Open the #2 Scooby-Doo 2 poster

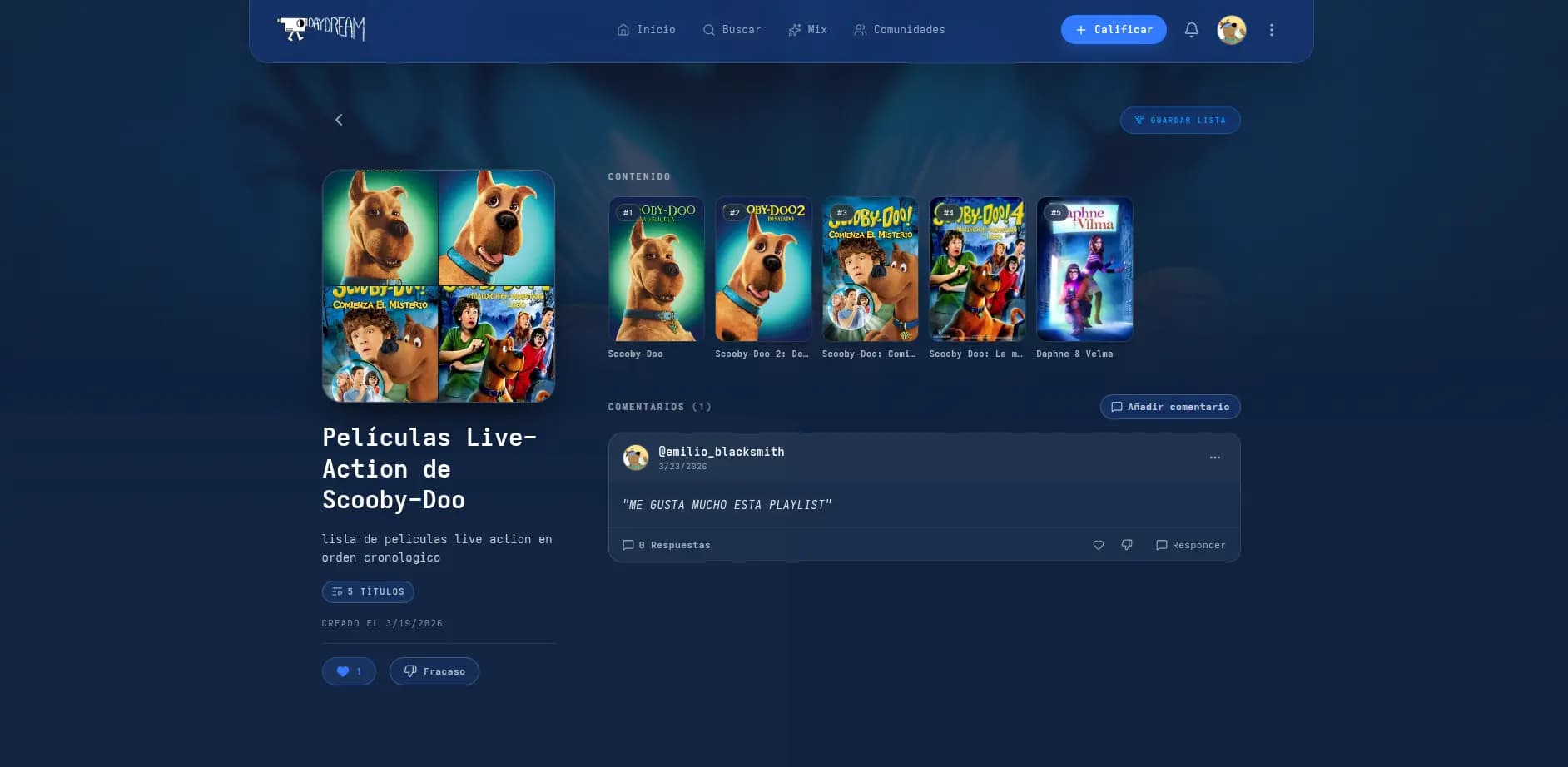763,269
